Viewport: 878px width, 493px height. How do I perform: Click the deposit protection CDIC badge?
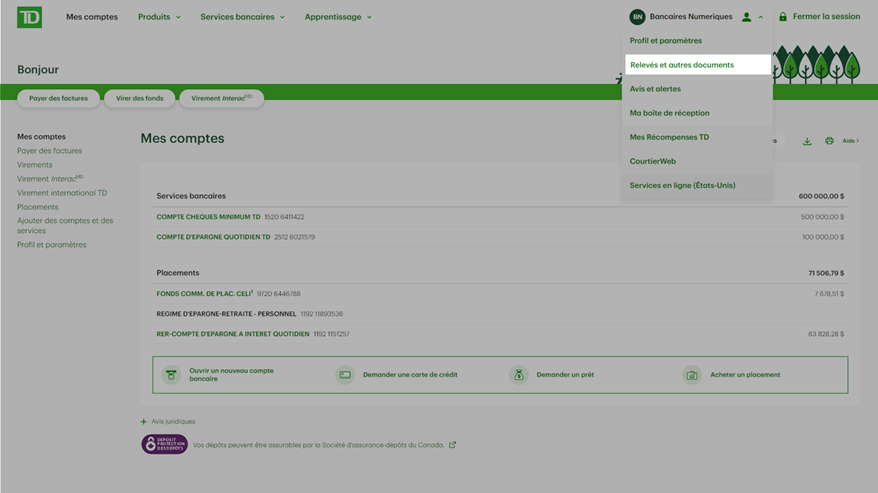(165, 444)
